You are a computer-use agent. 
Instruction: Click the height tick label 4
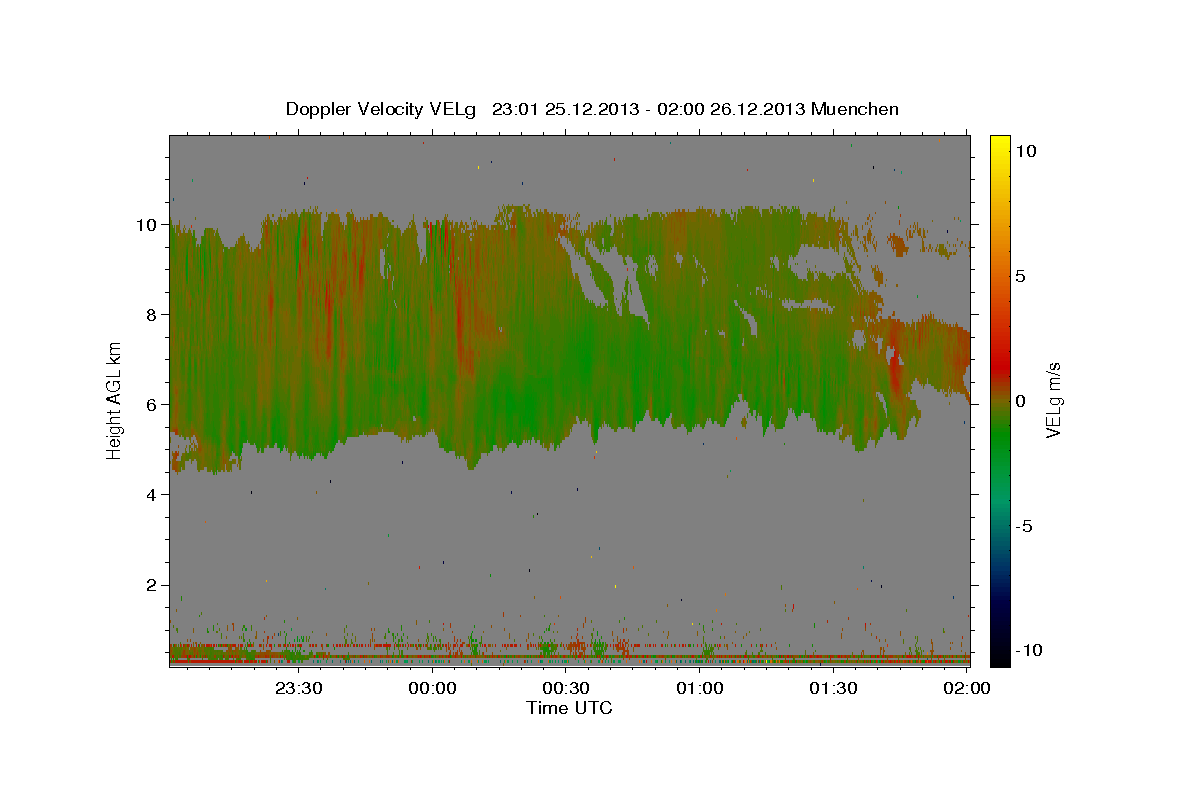click(151, 495)
